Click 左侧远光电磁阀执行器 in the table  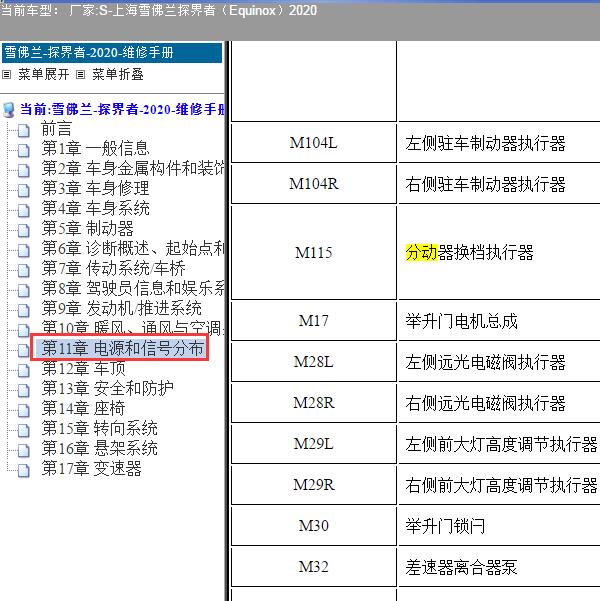485,362
